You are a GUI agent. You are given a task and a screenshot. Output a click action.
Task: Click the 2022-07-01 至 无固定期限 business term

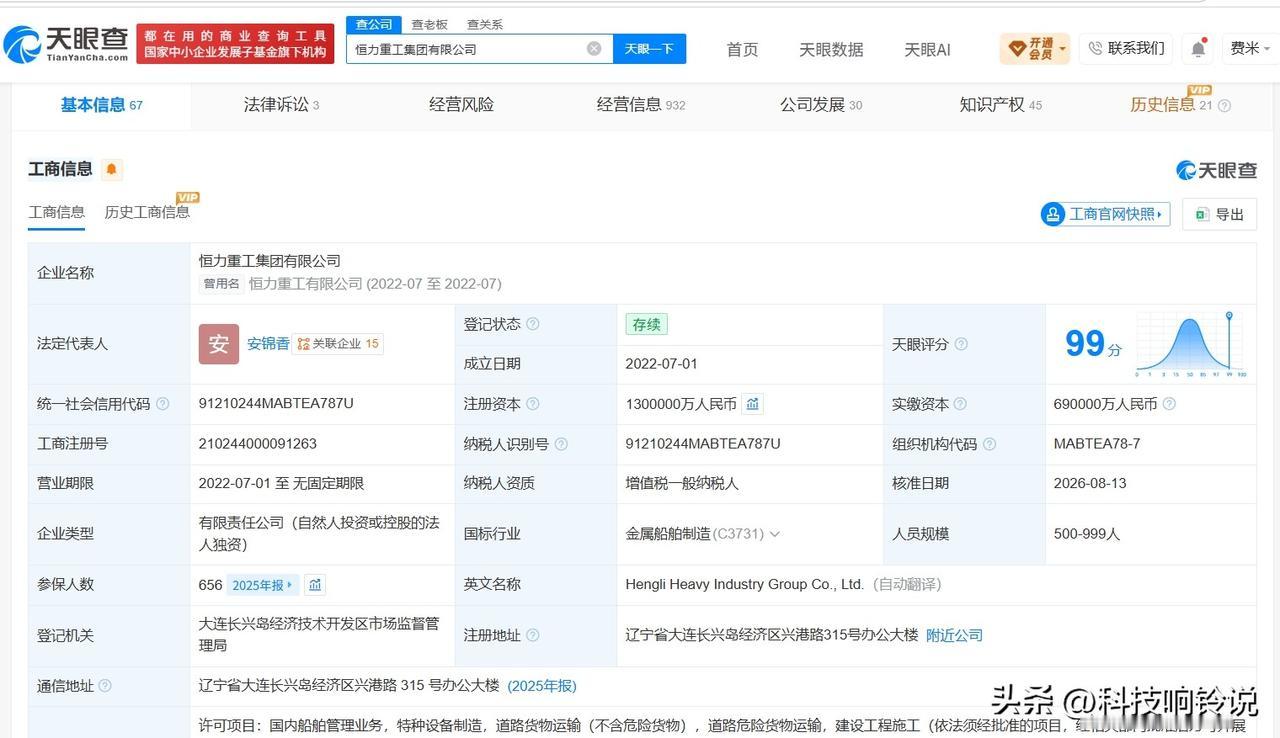point(281,483)
